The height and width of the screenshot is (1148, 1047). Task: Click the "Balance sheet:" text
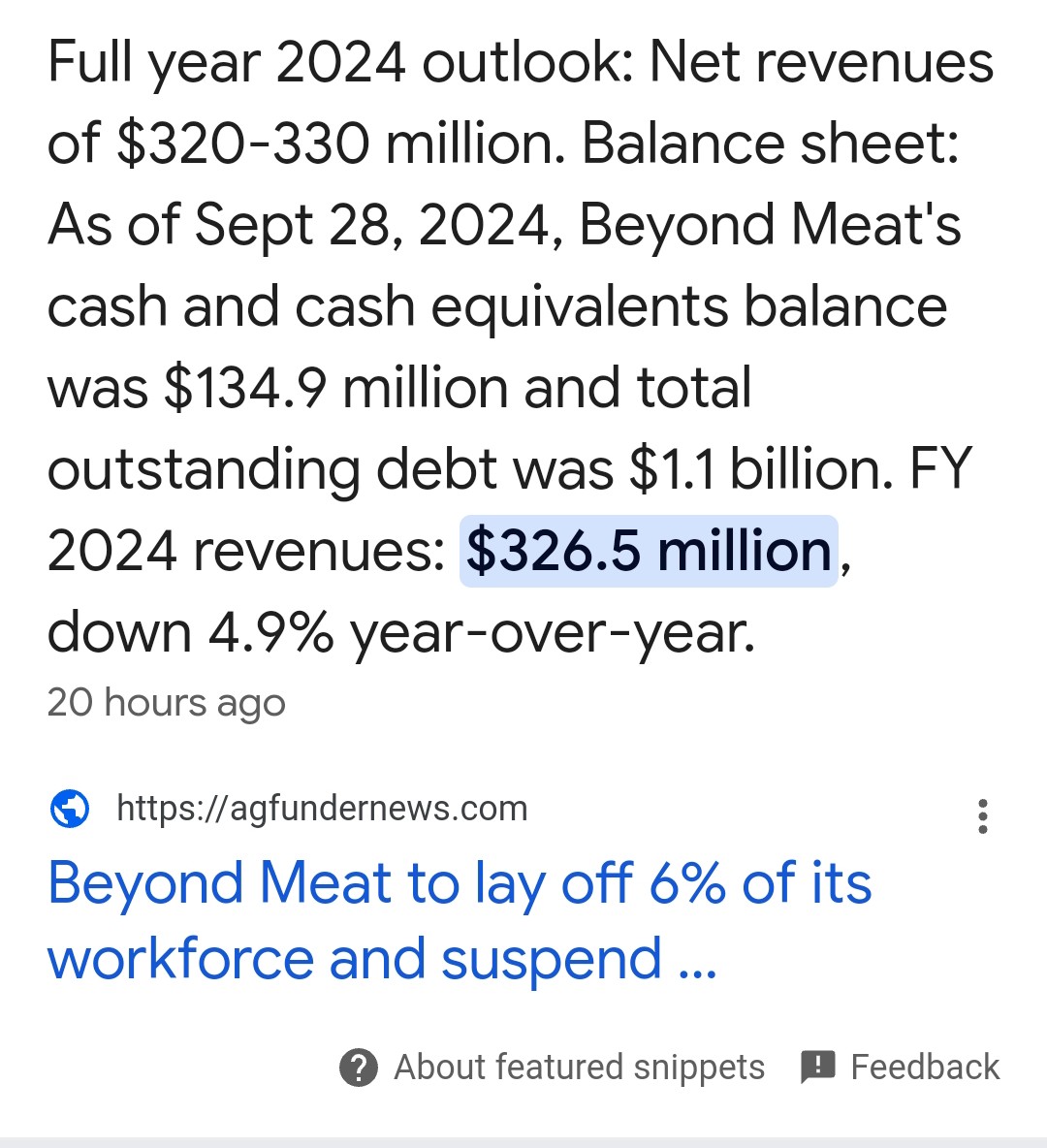click(771, 143)
